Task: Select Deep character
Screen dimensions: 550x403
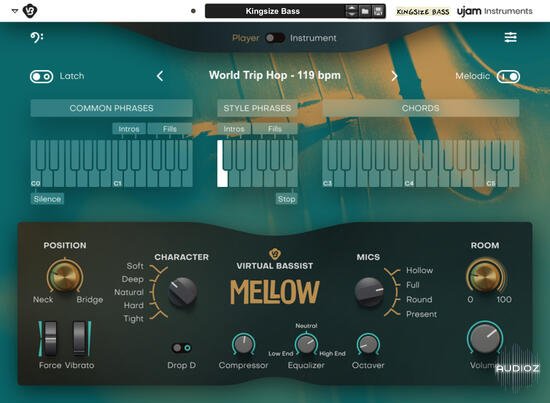Action: coord(133,279)
